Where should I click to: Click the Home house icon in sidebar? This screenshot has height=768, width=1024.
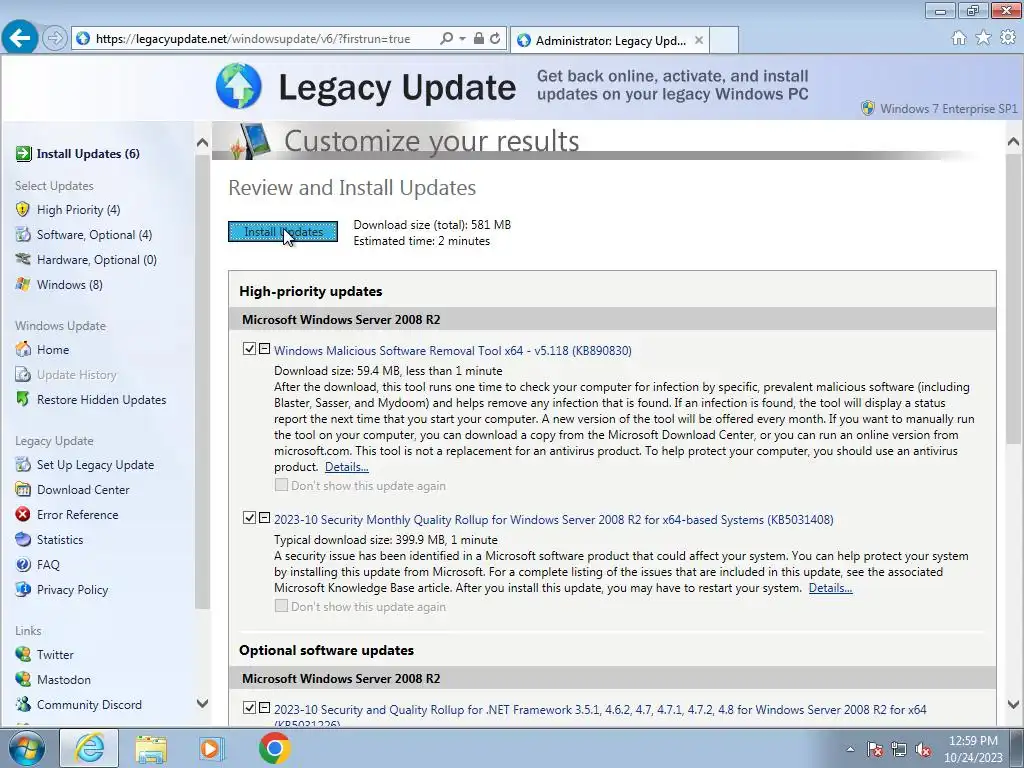pyautogui.click(x=23, y=349)
